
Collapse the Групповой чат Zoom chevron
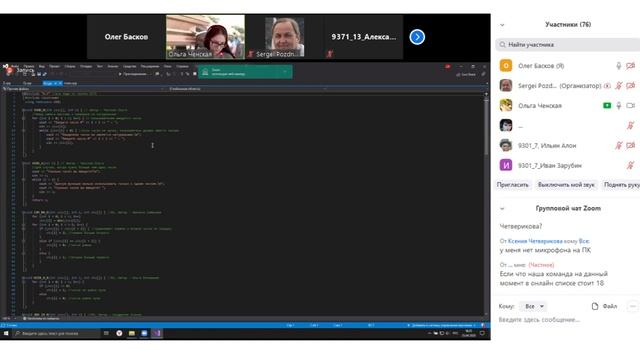502,209
